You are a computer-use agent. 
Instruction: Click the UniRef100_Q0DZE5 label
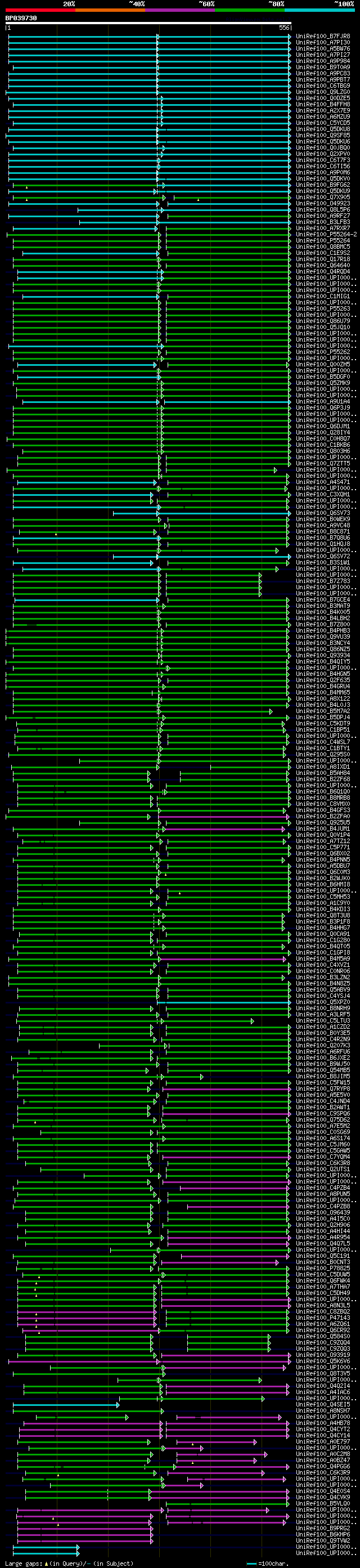[x=323, y=98]
